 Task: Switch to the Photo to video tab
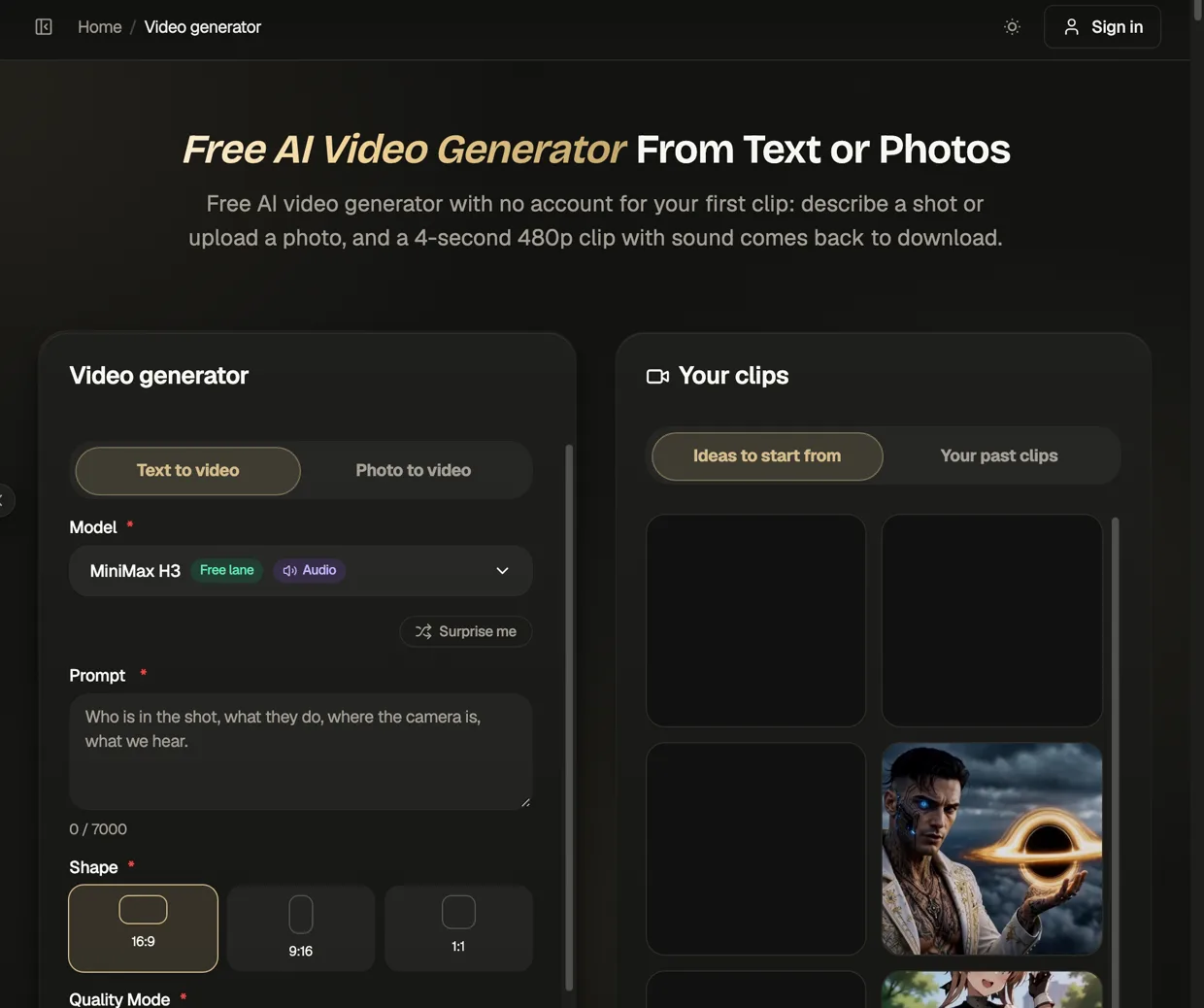[x=414, y=471]
